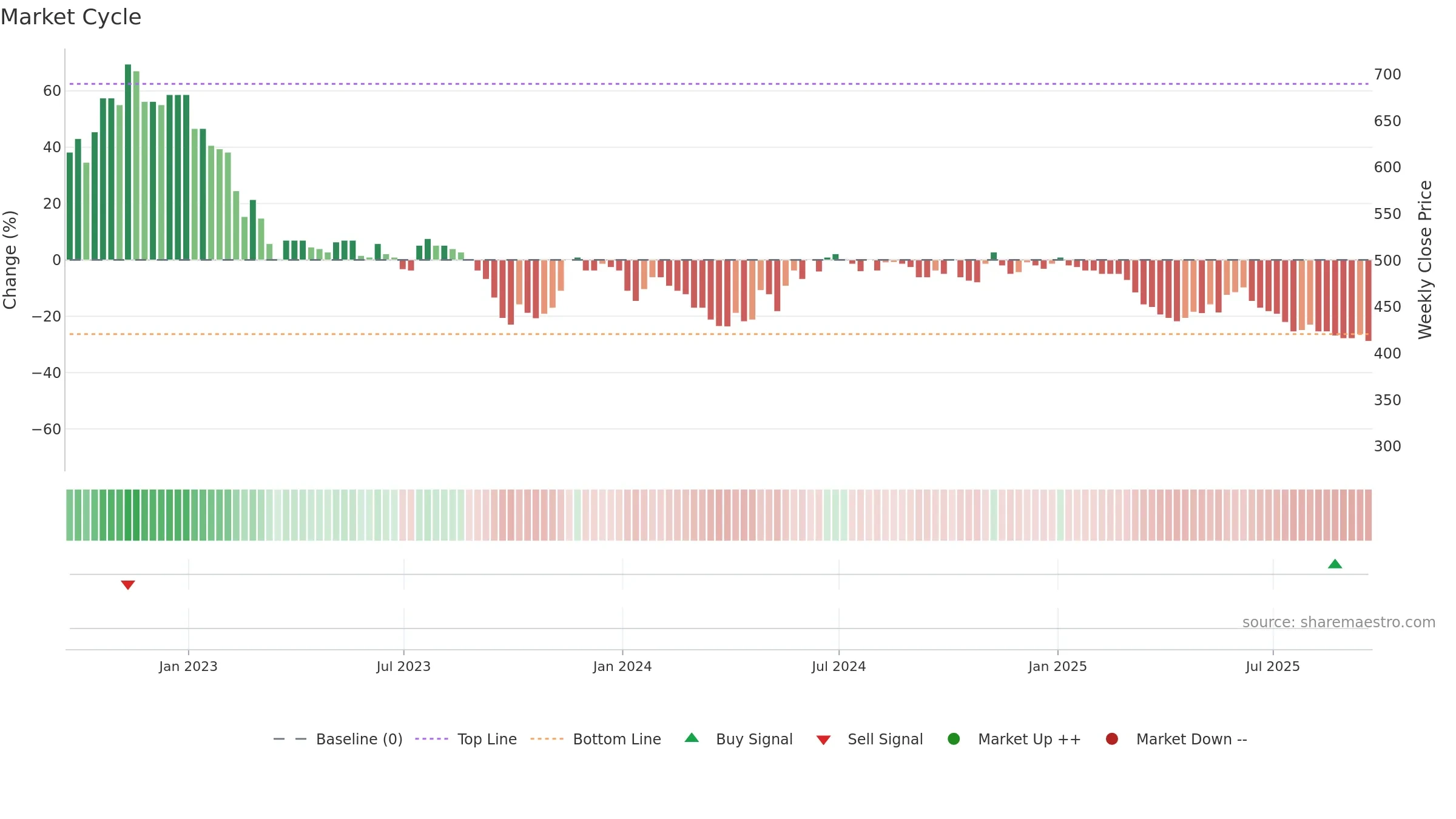Screen dimensions: 1456x819
Task: Click the −40 tick on the left axis
Action: [x=47, y=373]
